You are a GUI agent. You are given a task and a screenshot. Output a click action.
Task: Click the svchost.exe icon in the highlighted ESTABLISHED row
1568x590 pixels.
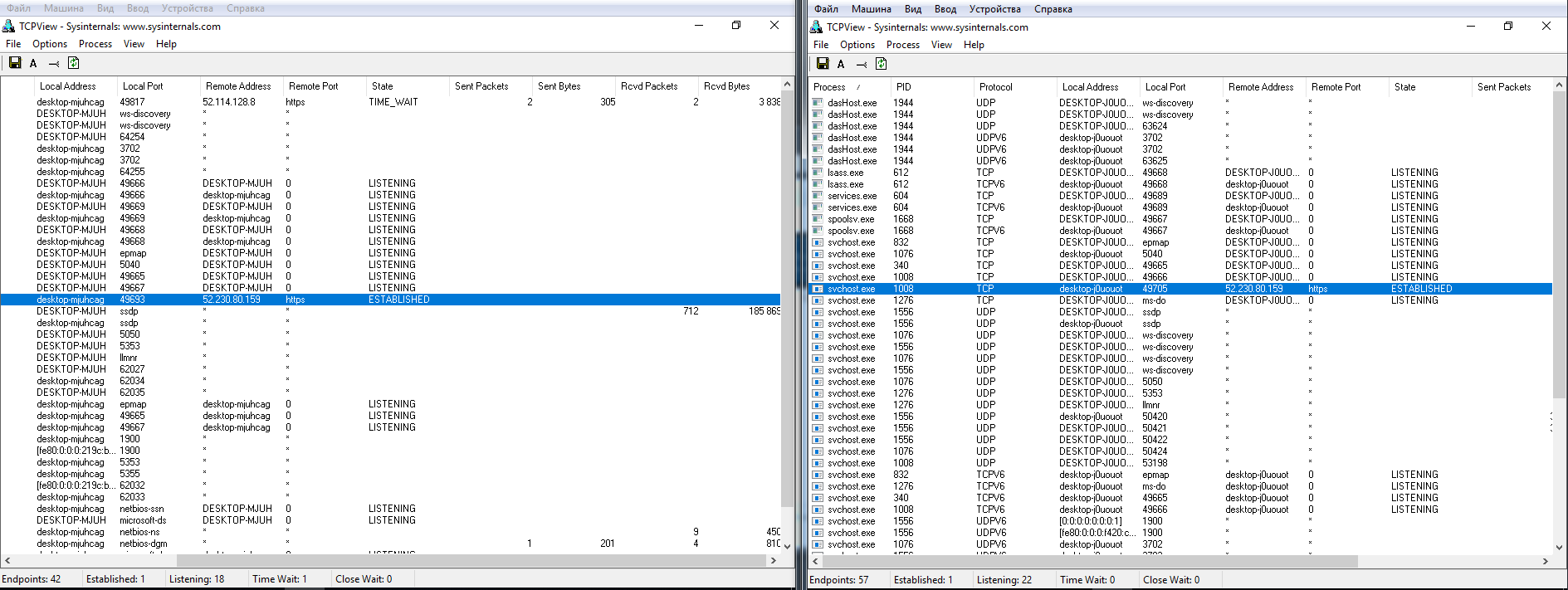[x=818, y=289]
